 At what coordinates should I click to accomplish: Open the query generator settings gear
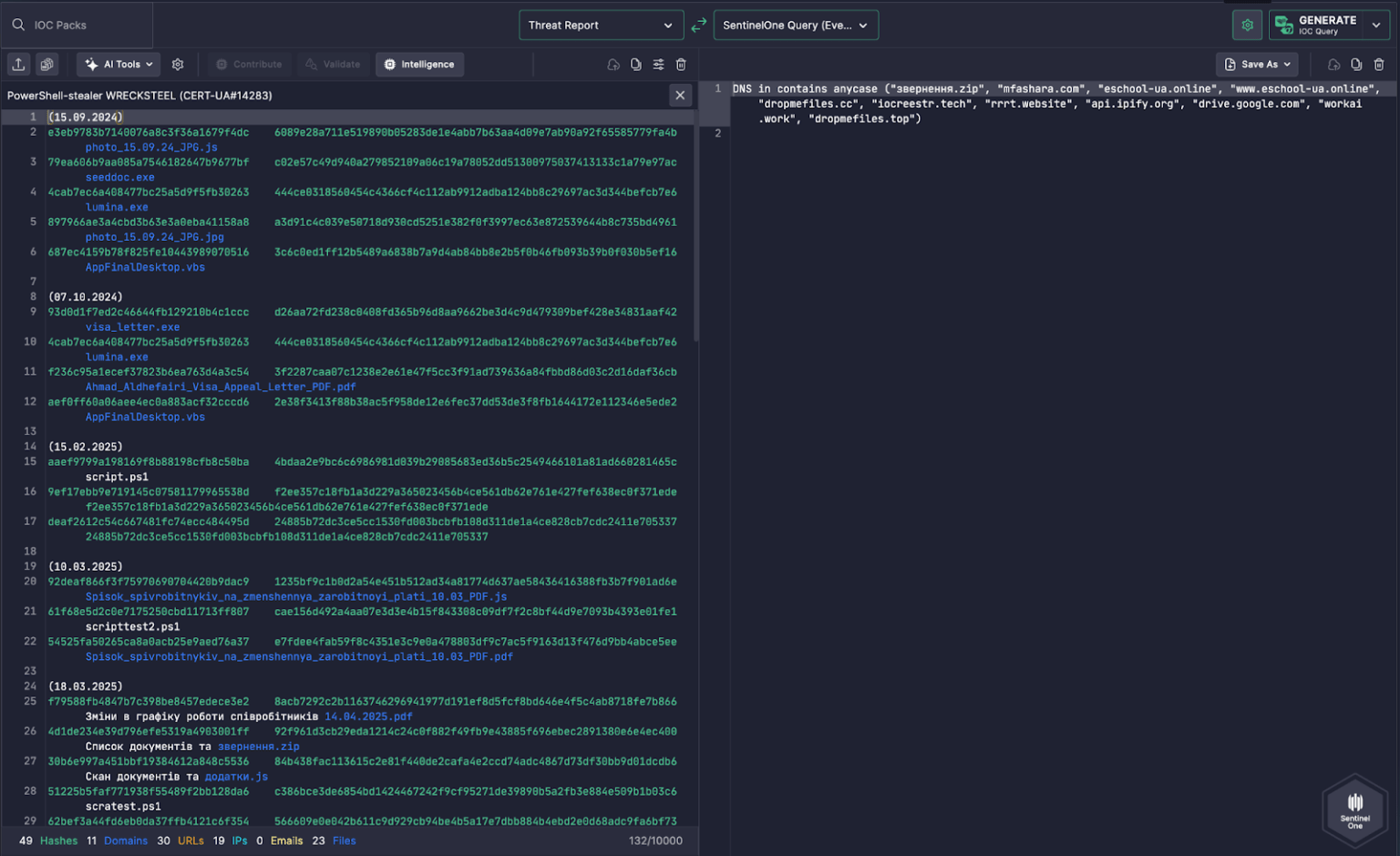click(1247, 25)
